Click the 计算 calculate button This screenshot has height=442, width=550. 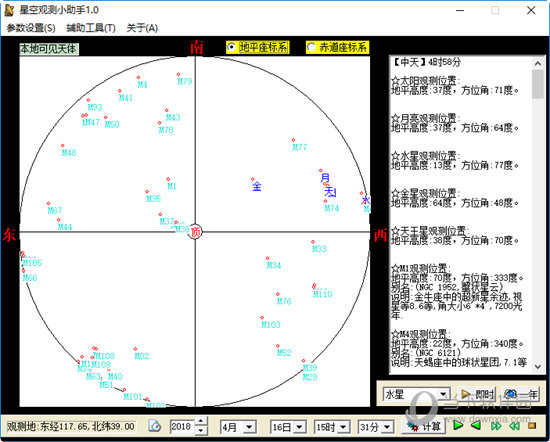(x=424, y=427)
